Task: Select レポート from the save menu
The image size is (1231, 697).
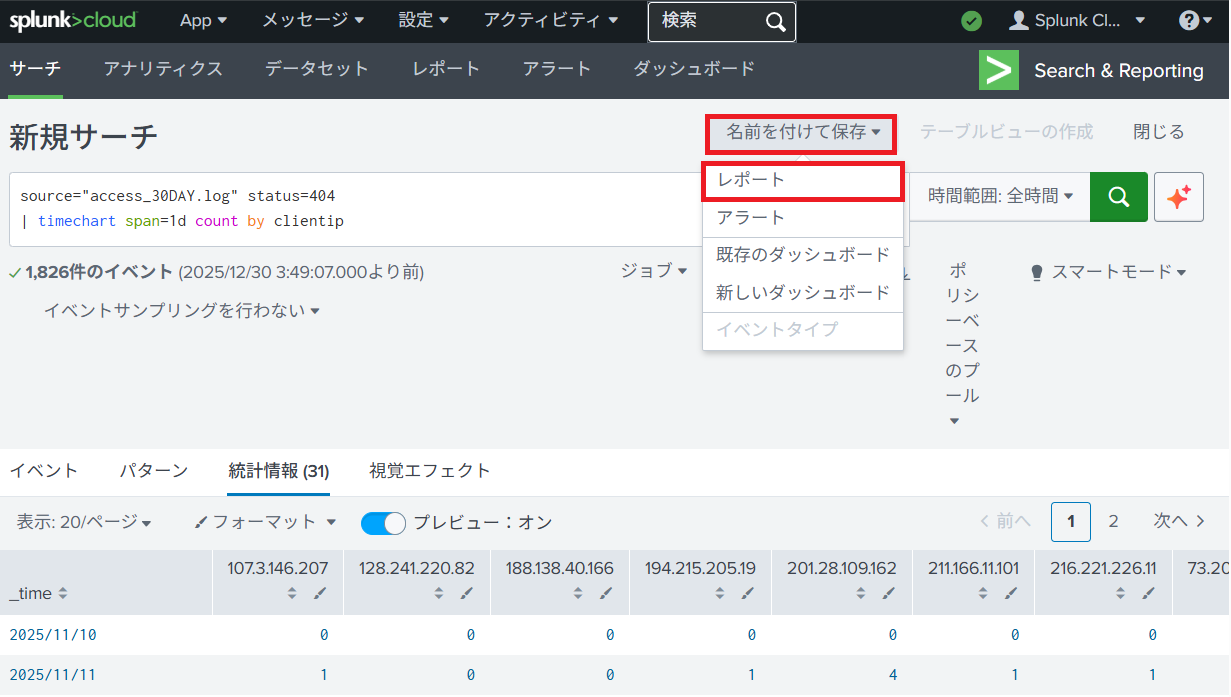Action: point(751,180)
